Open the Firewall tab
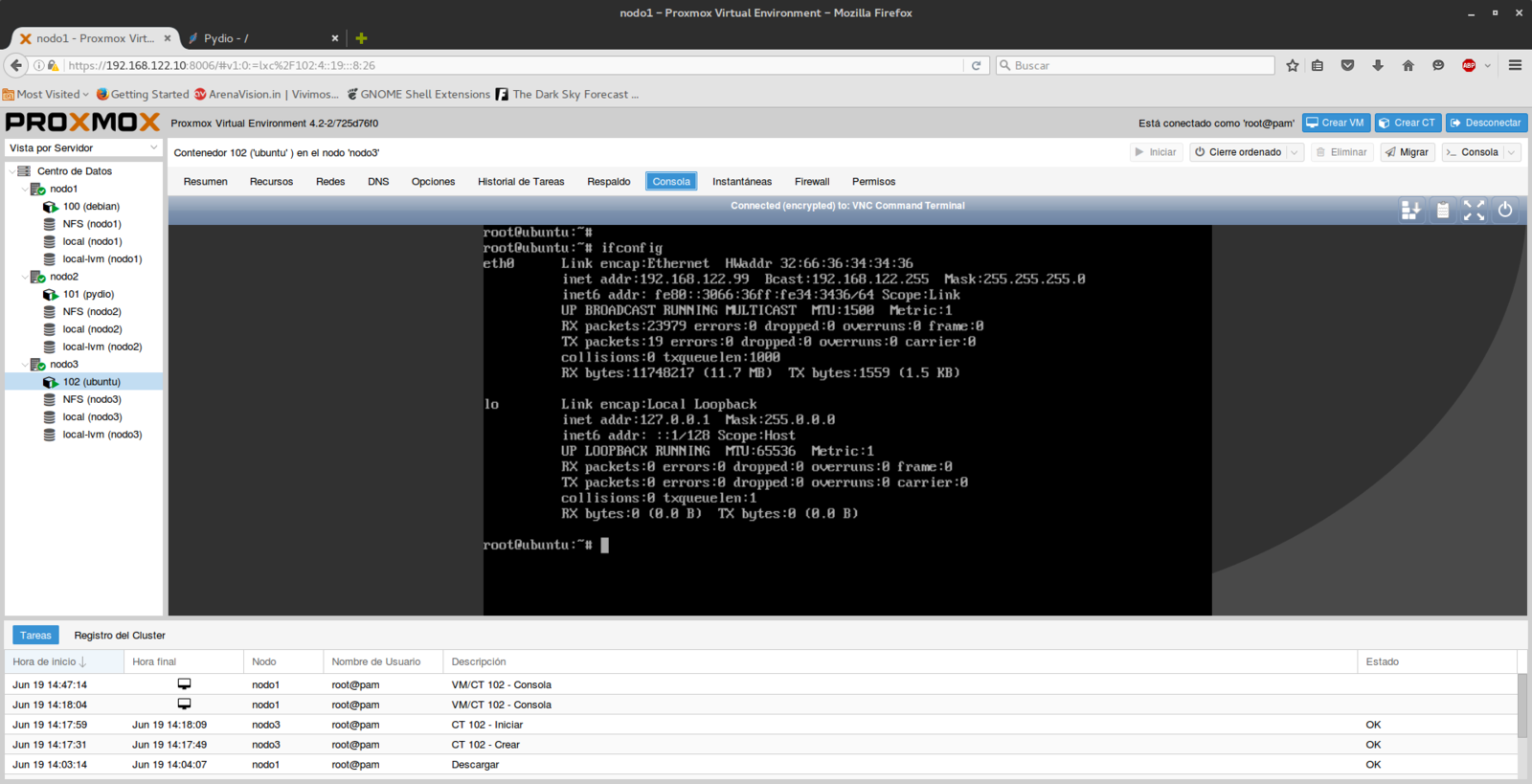 (812, 182)
